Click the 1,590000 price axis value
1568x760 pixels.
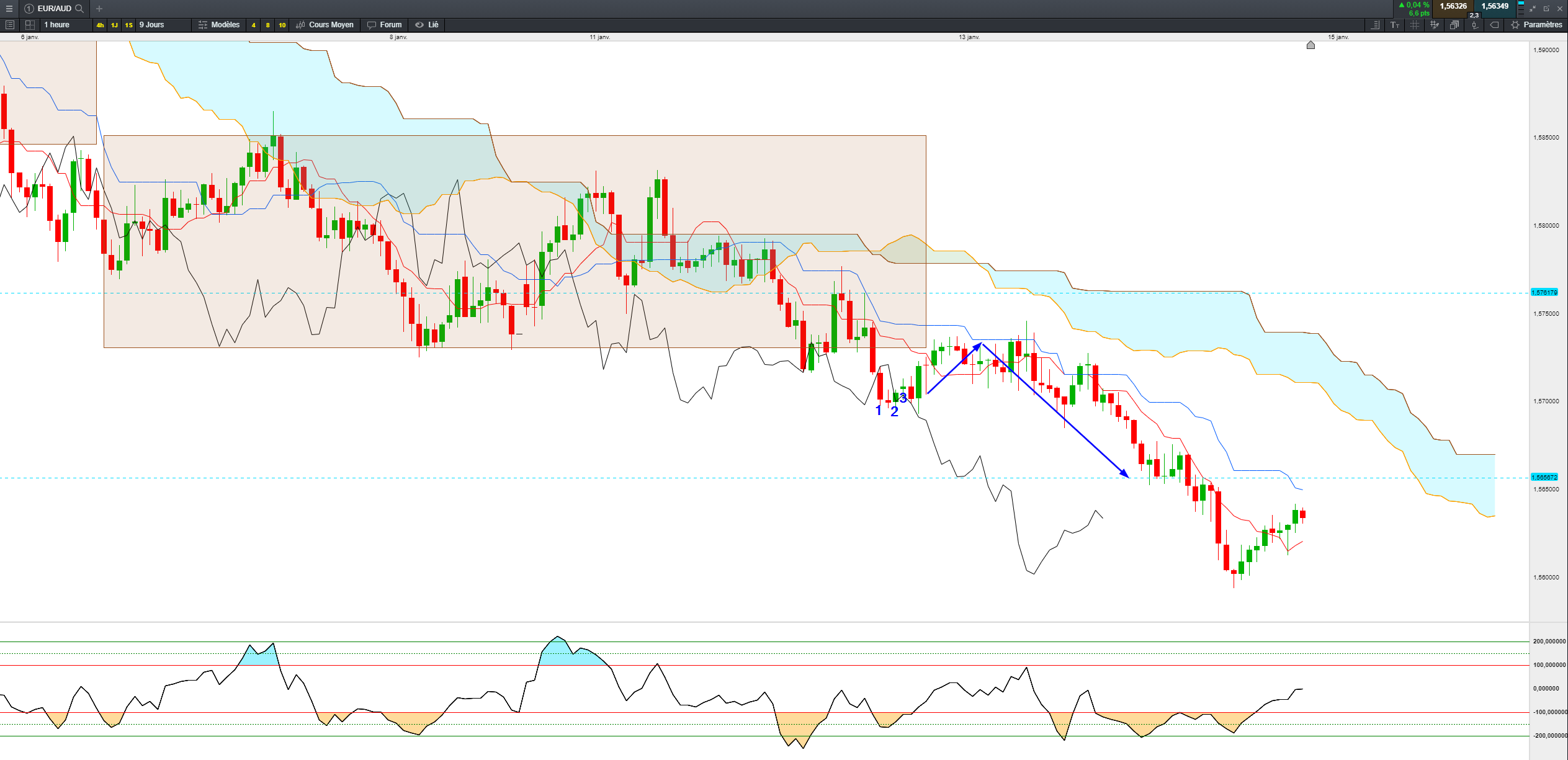pyautogui.click(x=1546, y=50)
